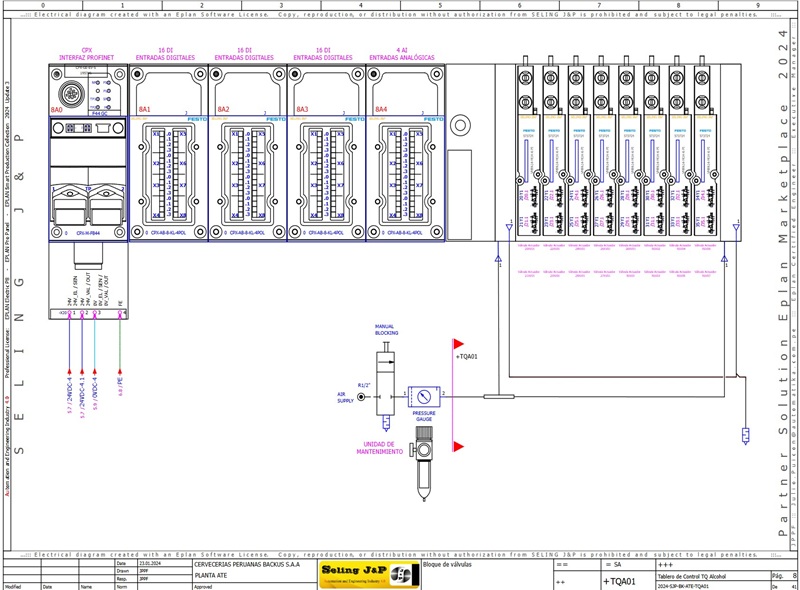Select the silencer symbol at bottom right
The width and height of the screenshot is (800, 590).
[745, 435]
